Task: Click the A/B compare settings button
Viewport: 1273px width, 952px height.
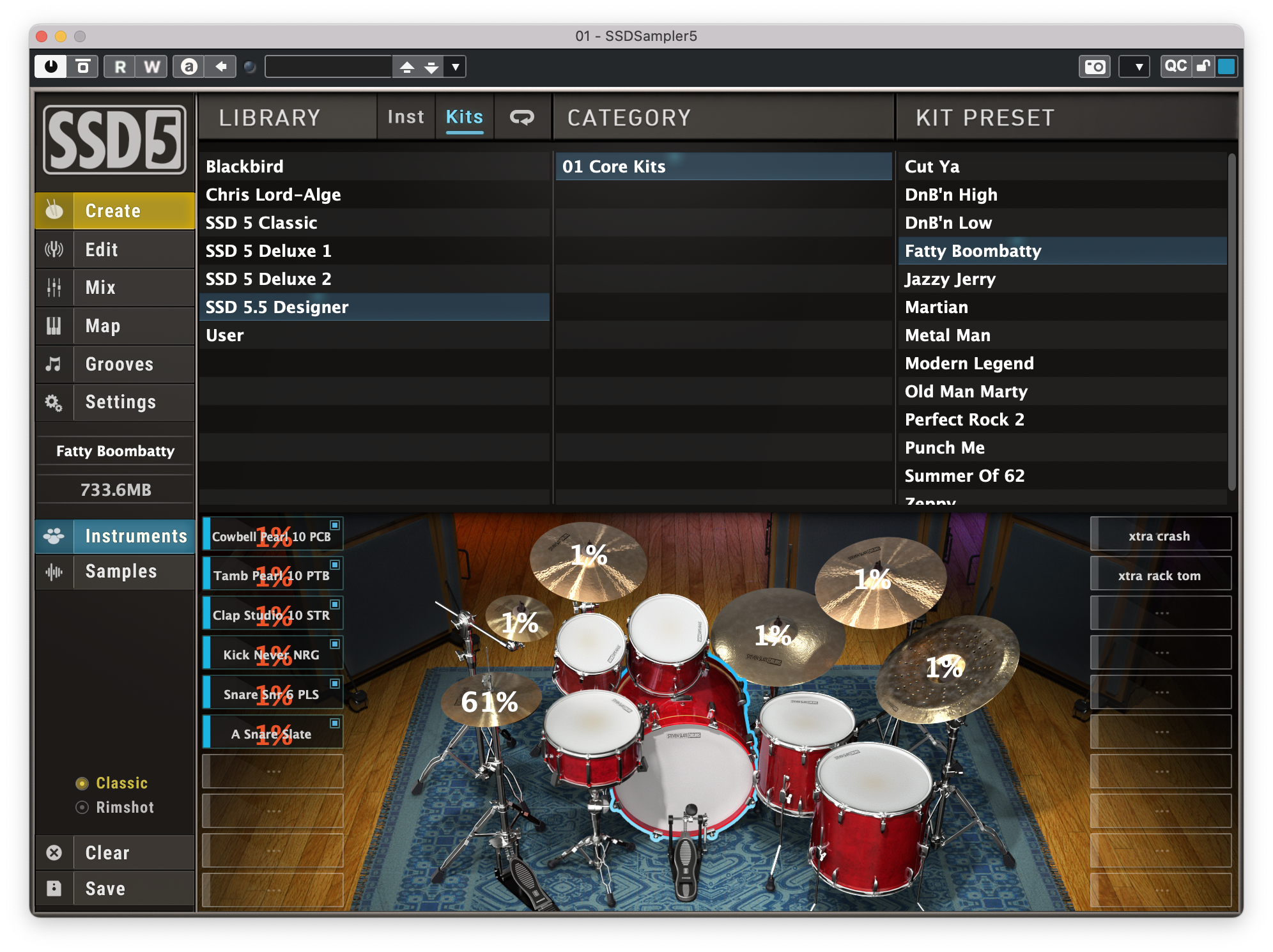Action: (x=82, y=66)
